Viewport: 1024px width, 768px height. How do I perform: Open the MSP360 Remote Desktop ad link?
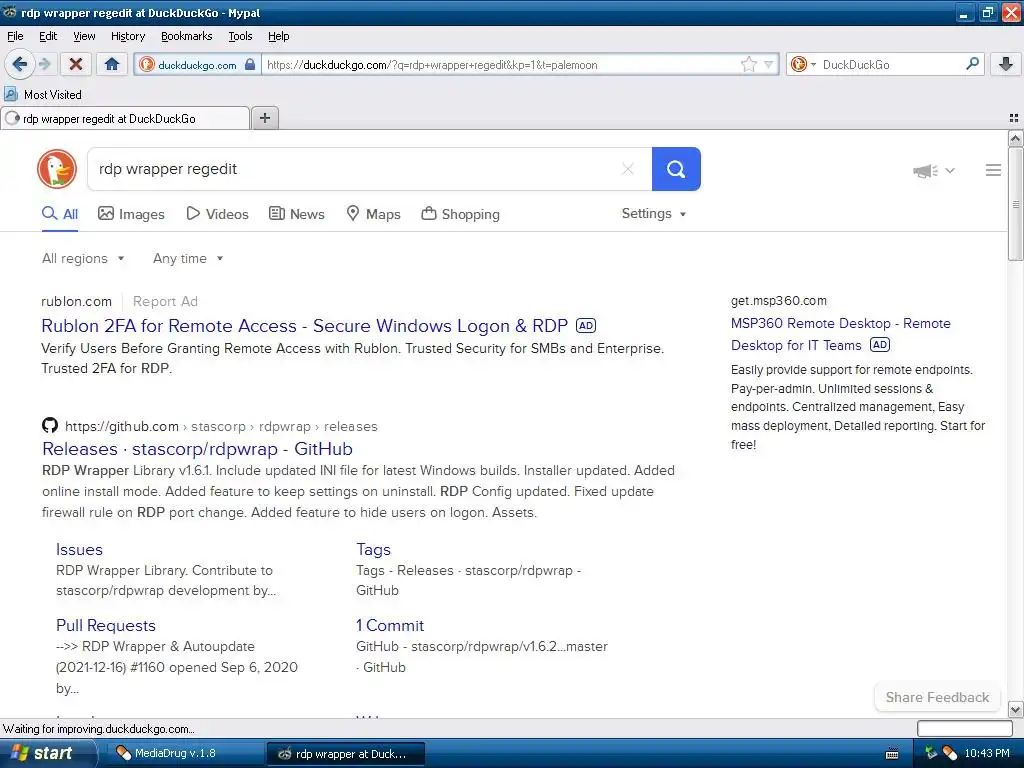pyautogui.click(x=840, y=334)
